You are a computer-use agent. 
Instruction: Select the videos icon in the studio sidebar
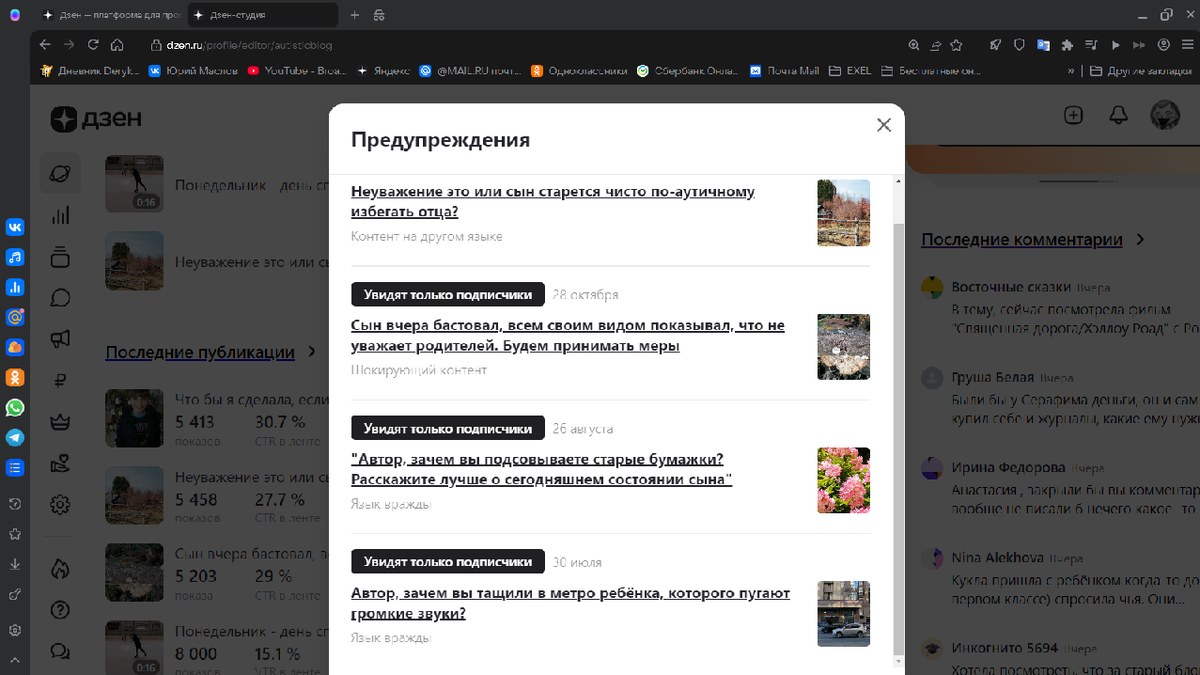click(x=60, y=258)
